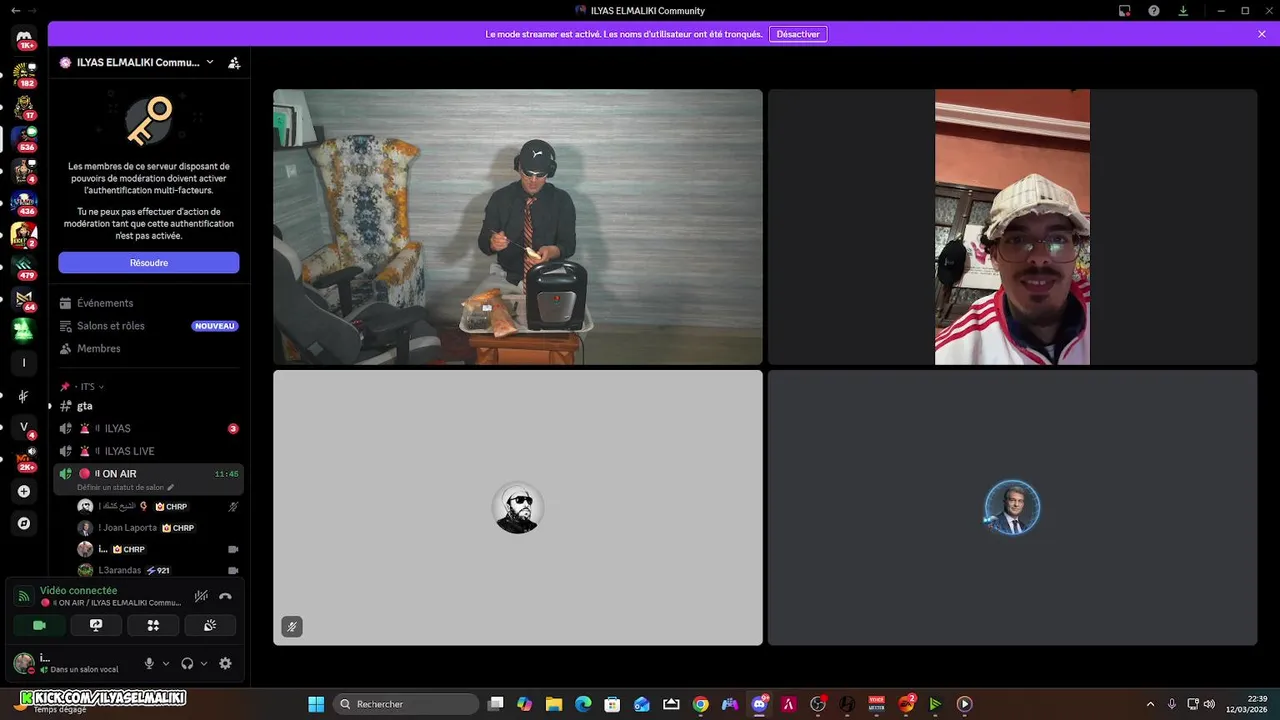Open microphone input device options arrow
The width and height of the screenshot is (1280, 720).
[x=166, y=663]
